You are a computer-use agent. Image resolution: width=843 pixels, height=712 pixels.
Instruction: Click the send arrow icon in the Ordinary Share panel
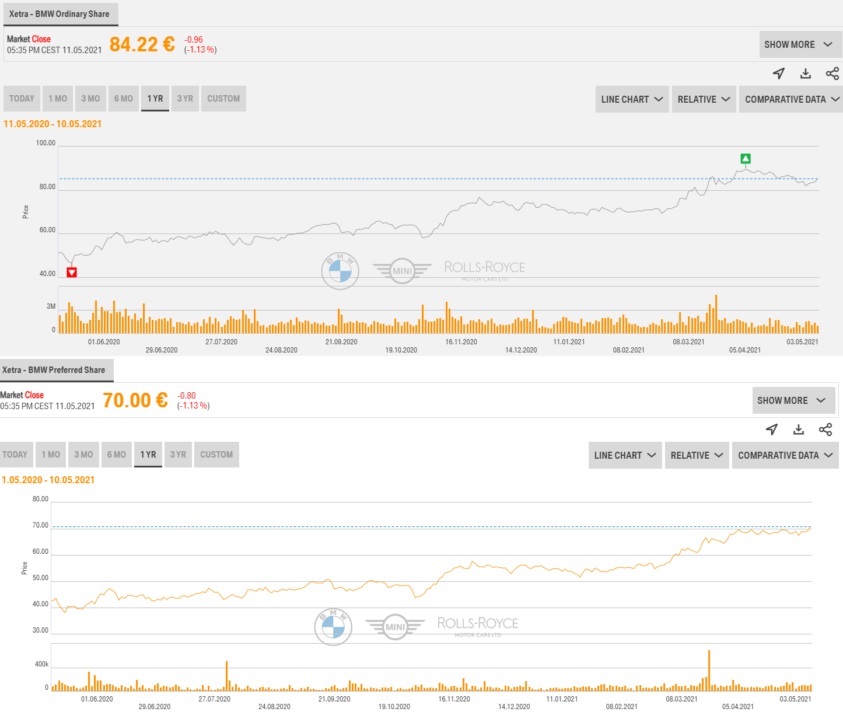[779, 73]
